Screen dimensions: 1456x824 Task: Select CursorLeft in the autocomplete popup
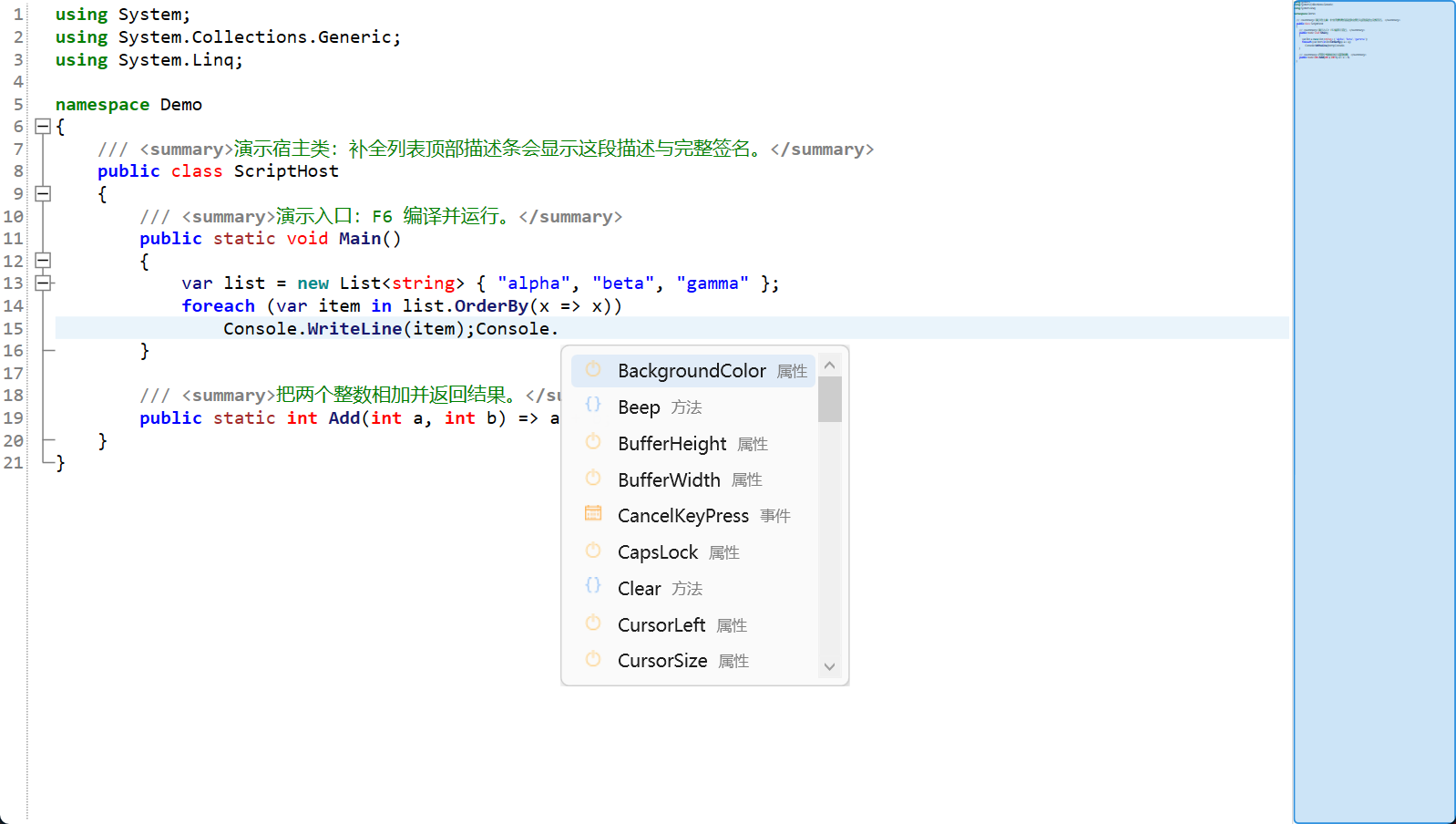click(x=693, y=625)
